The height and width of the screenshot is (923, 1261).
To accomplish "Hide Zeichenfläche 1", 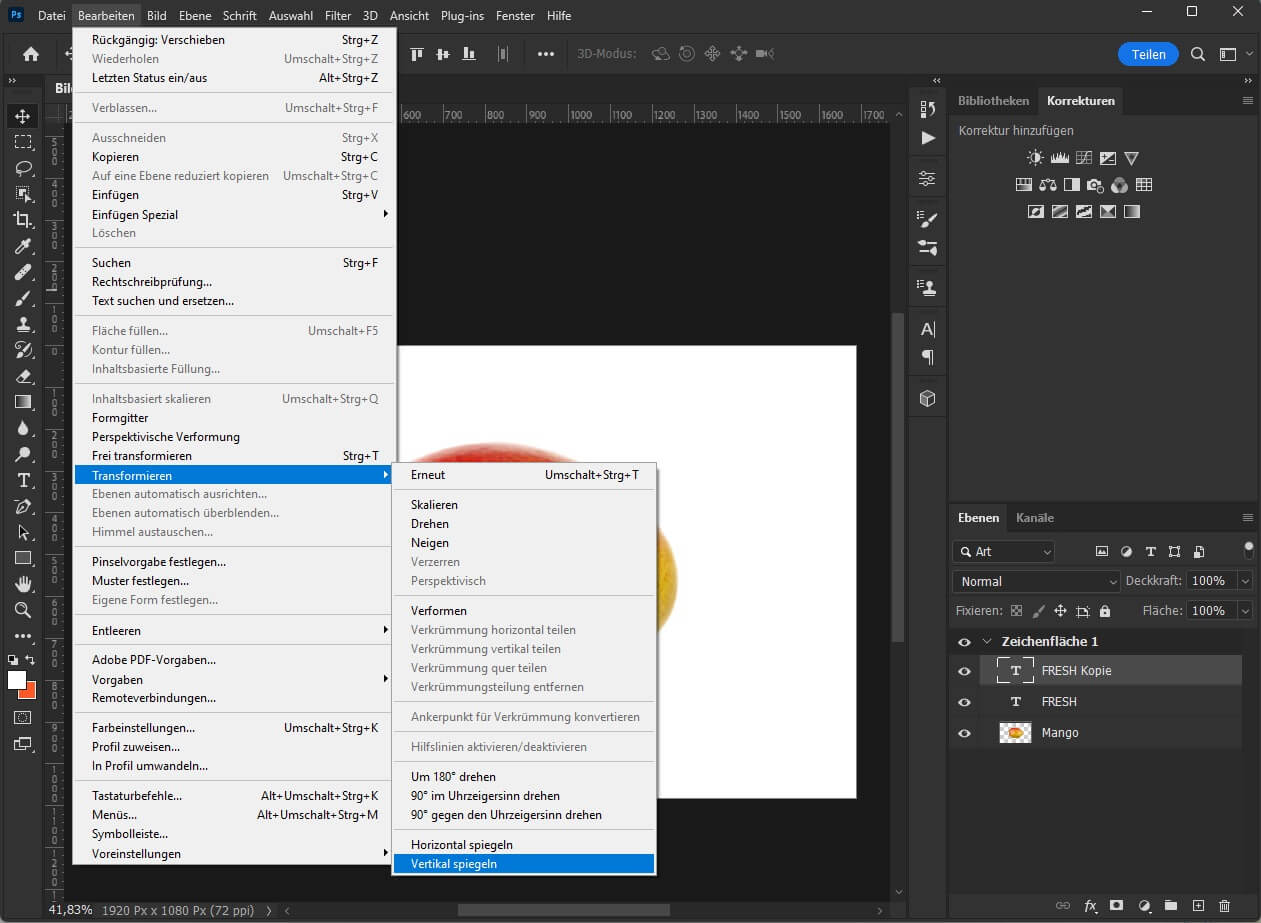I will (x=963, y=641).
